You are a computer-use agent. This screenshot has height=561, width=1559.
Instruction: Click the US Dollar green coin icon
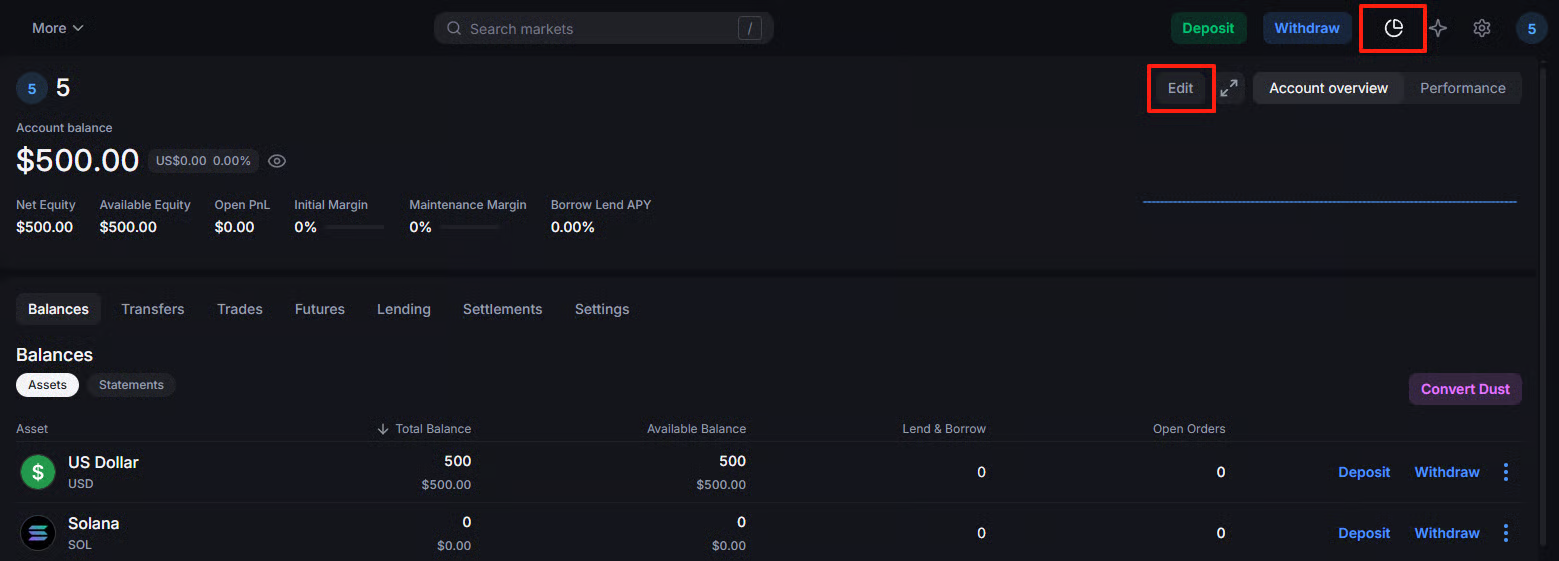point(38,472)
